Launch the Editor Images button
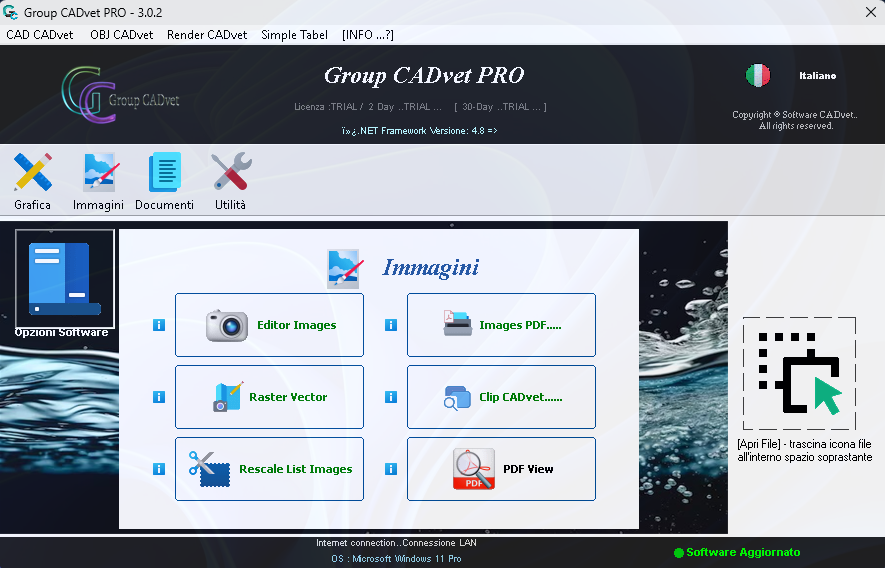Image resolution: width=885 pixels, height=568 pixels. point(269,325)
